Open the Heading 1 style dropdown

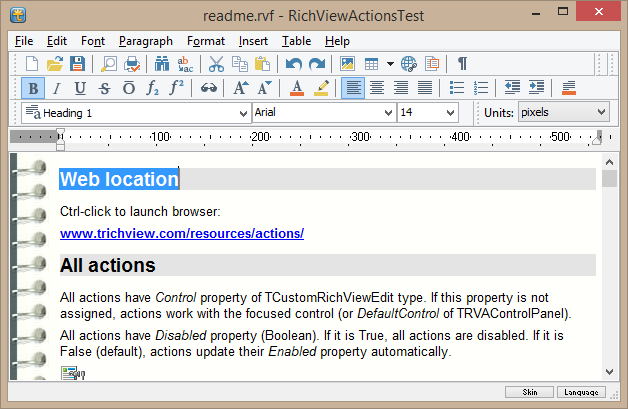coord(244,113)
